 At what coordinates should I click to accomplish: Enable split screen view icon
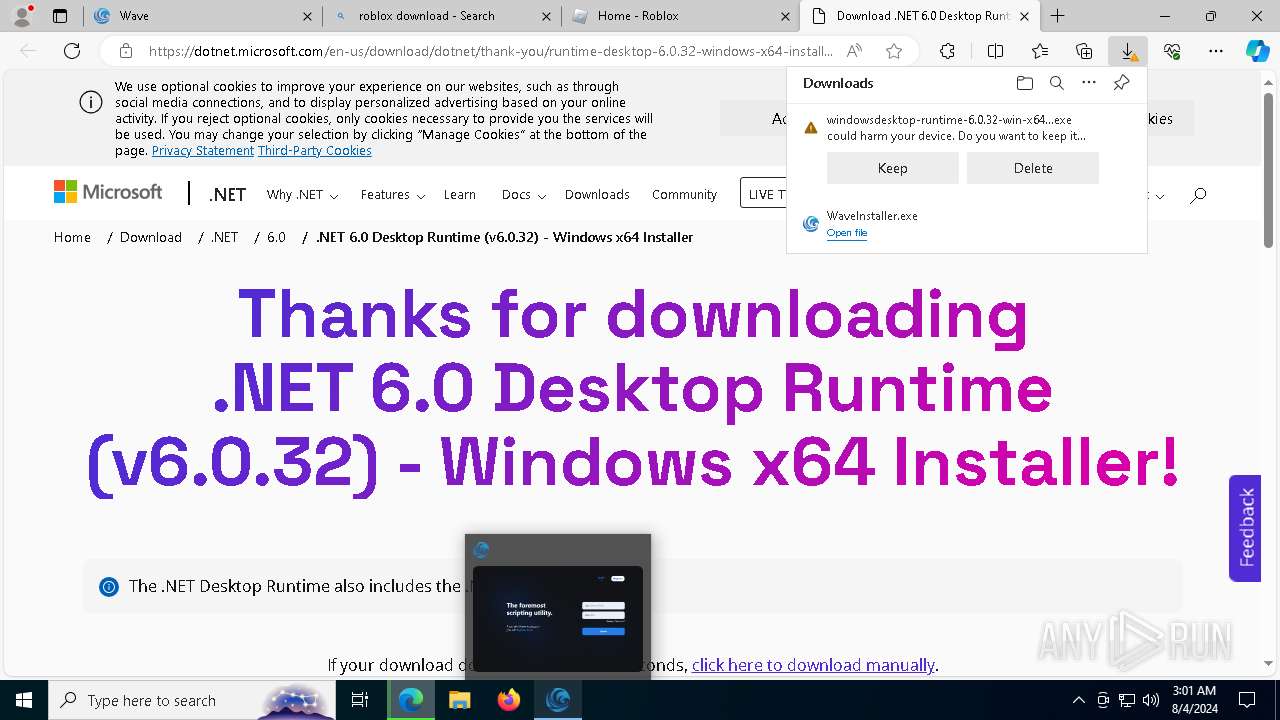pos(995,51)
